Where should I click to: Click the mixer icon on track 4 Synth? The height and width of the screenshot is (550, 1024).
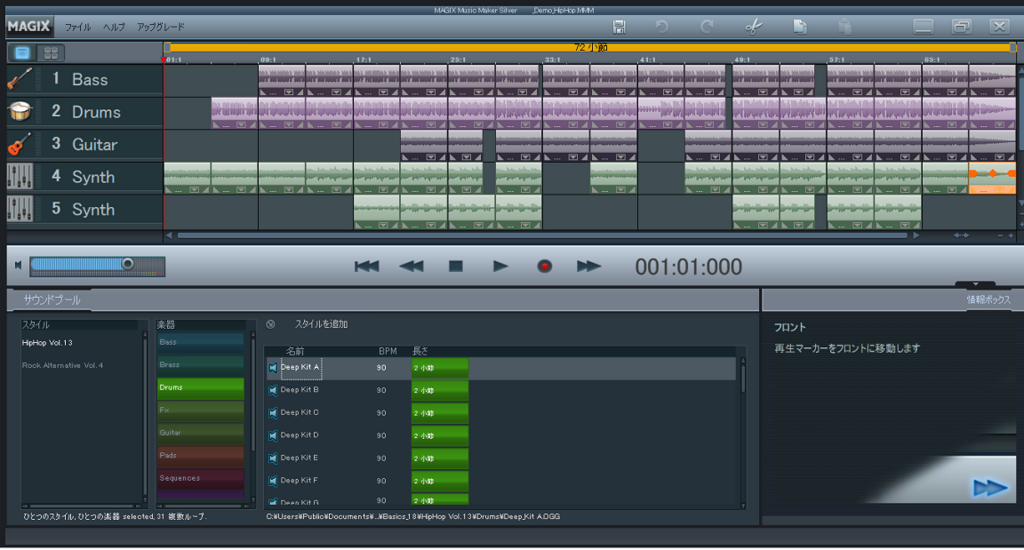20,176
